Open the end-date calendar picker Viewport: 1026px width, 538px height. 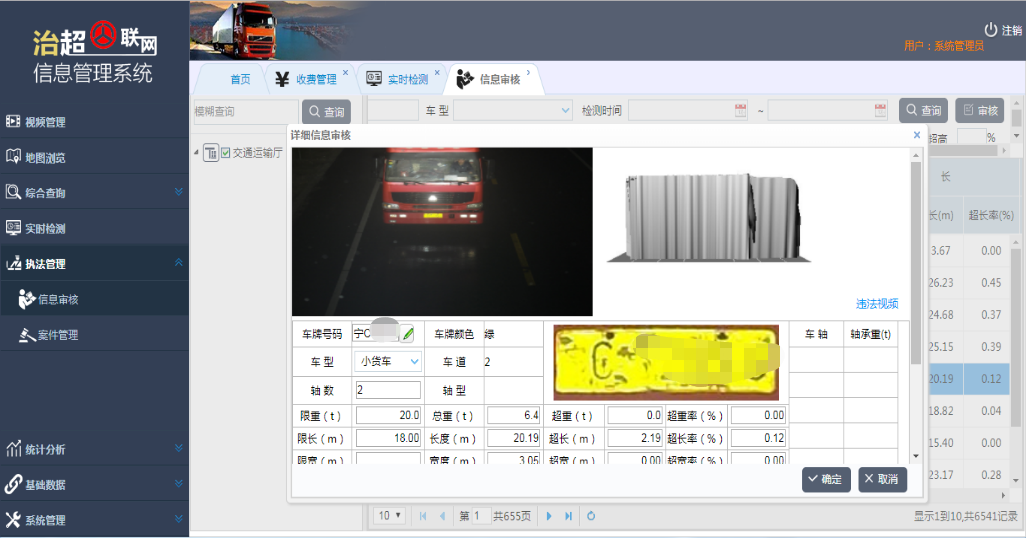880,110
